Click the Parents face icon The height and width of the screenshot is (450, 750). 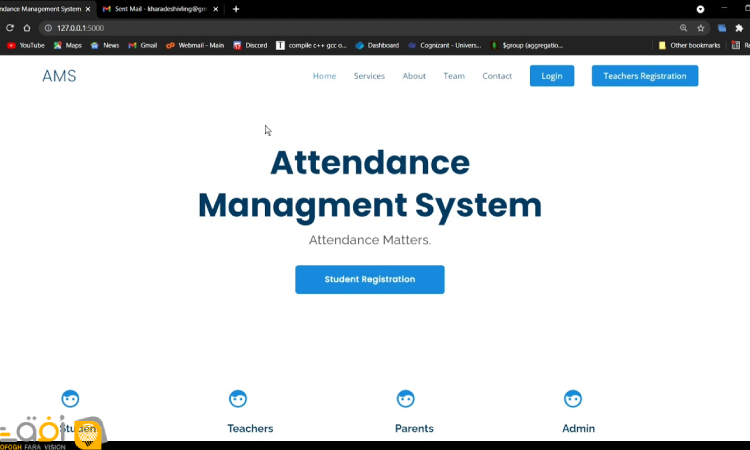point(405,399)
